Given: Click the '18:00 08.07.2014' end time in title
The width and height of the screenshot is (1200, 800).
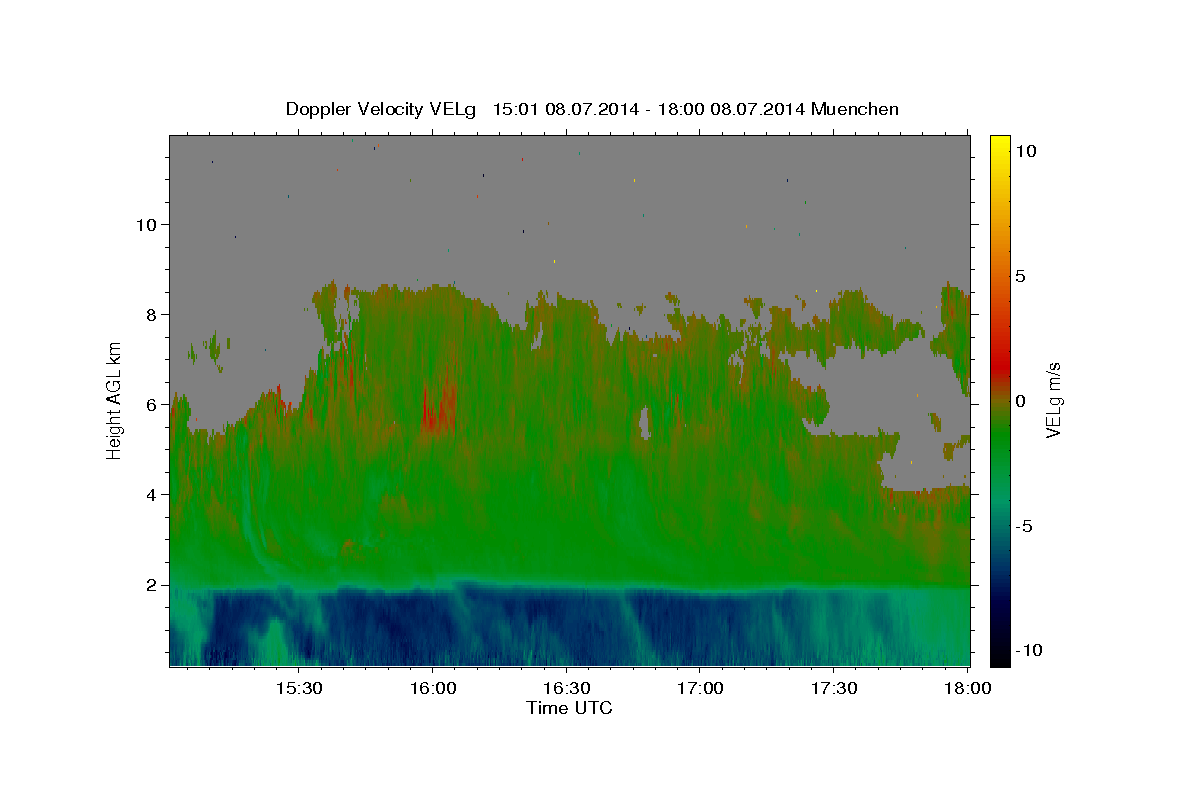Looking at the screenshot, I should [x=728, y=109].
